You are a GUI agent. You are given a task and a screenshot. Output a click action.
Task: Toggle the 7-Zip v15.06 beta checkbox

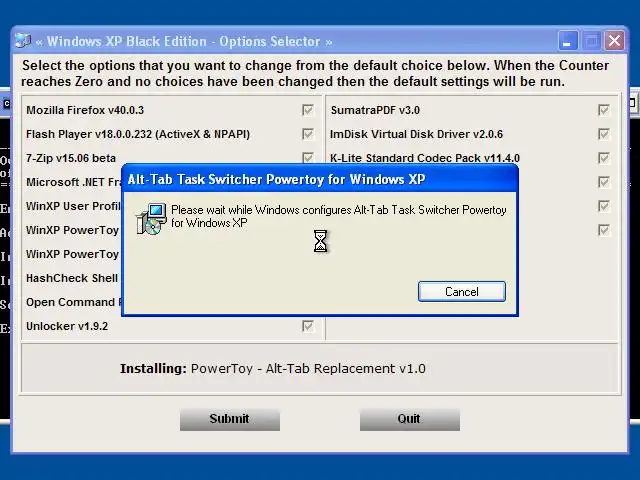pyautogui.click(x=308, y=158)
